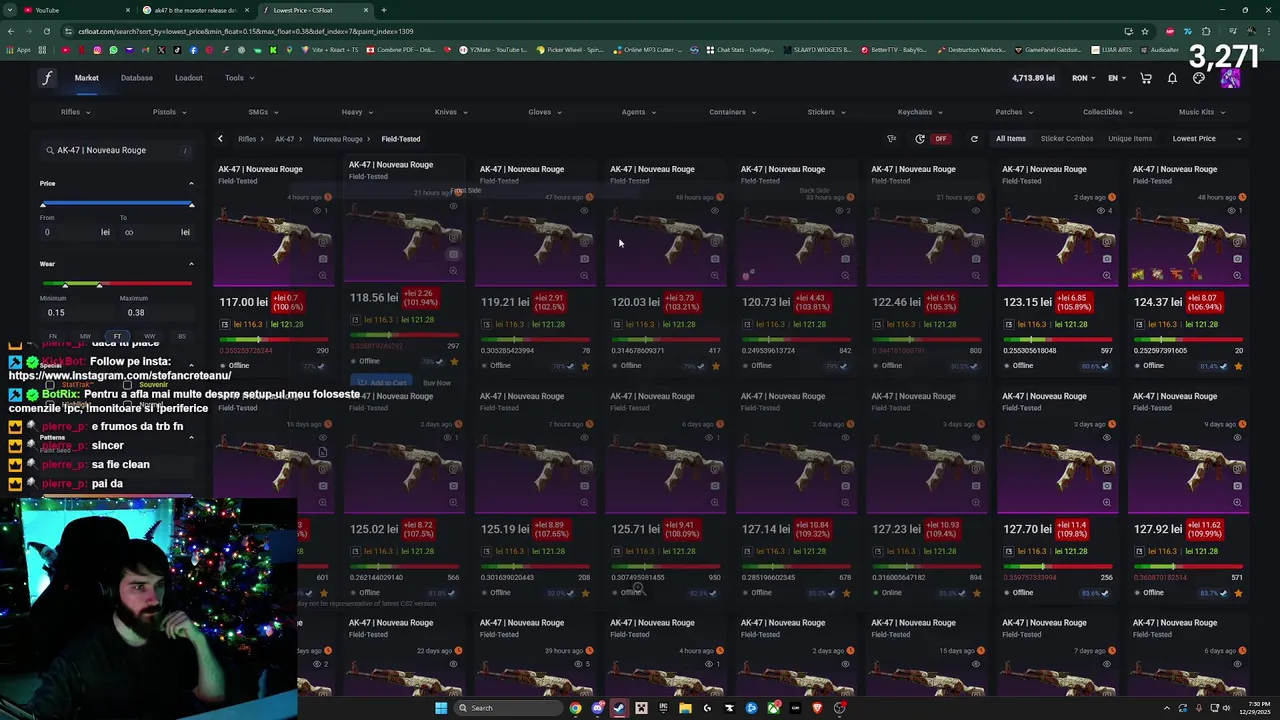Open the Rifles category dropdown
Viewport: 1280px width, 720px height.
click(x=75, y=112)
